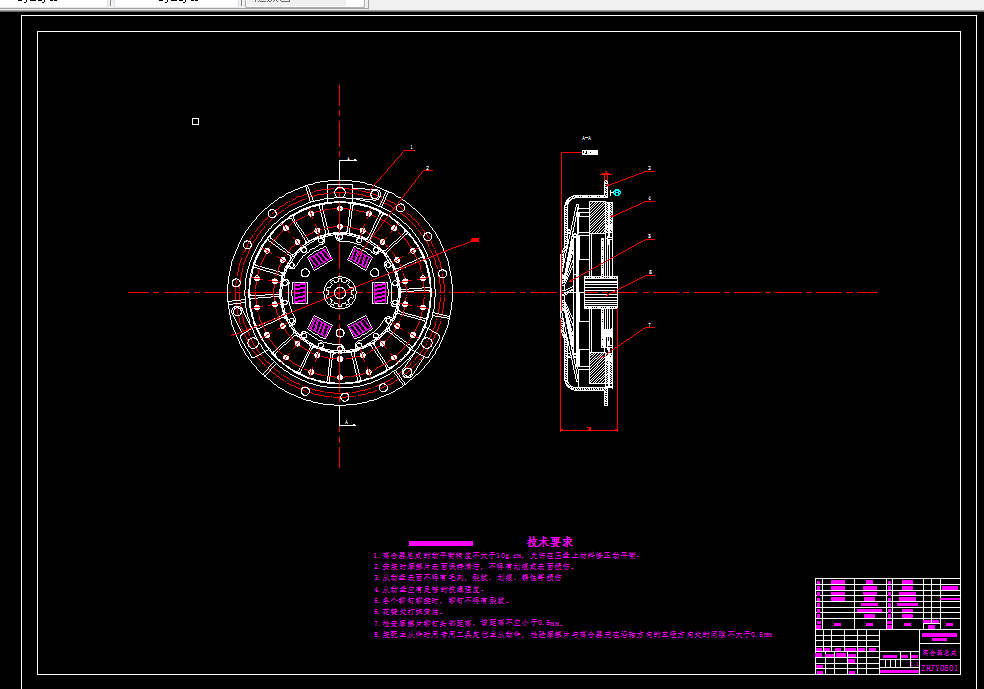Select the splined hub in the section view

[x=601, y=292]
